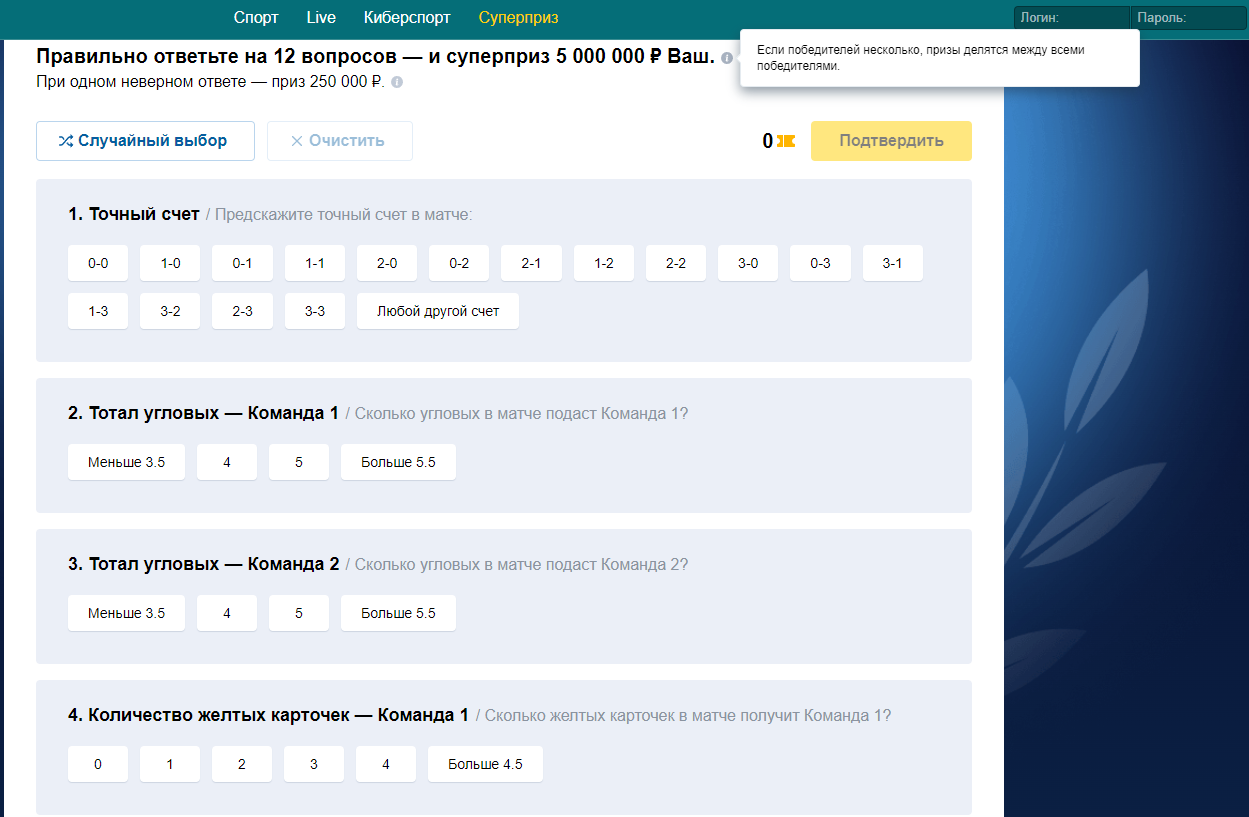Screen dimensions: 1249x817
Task: Open the Live navigation tab
Action: (x=321, y=18)
